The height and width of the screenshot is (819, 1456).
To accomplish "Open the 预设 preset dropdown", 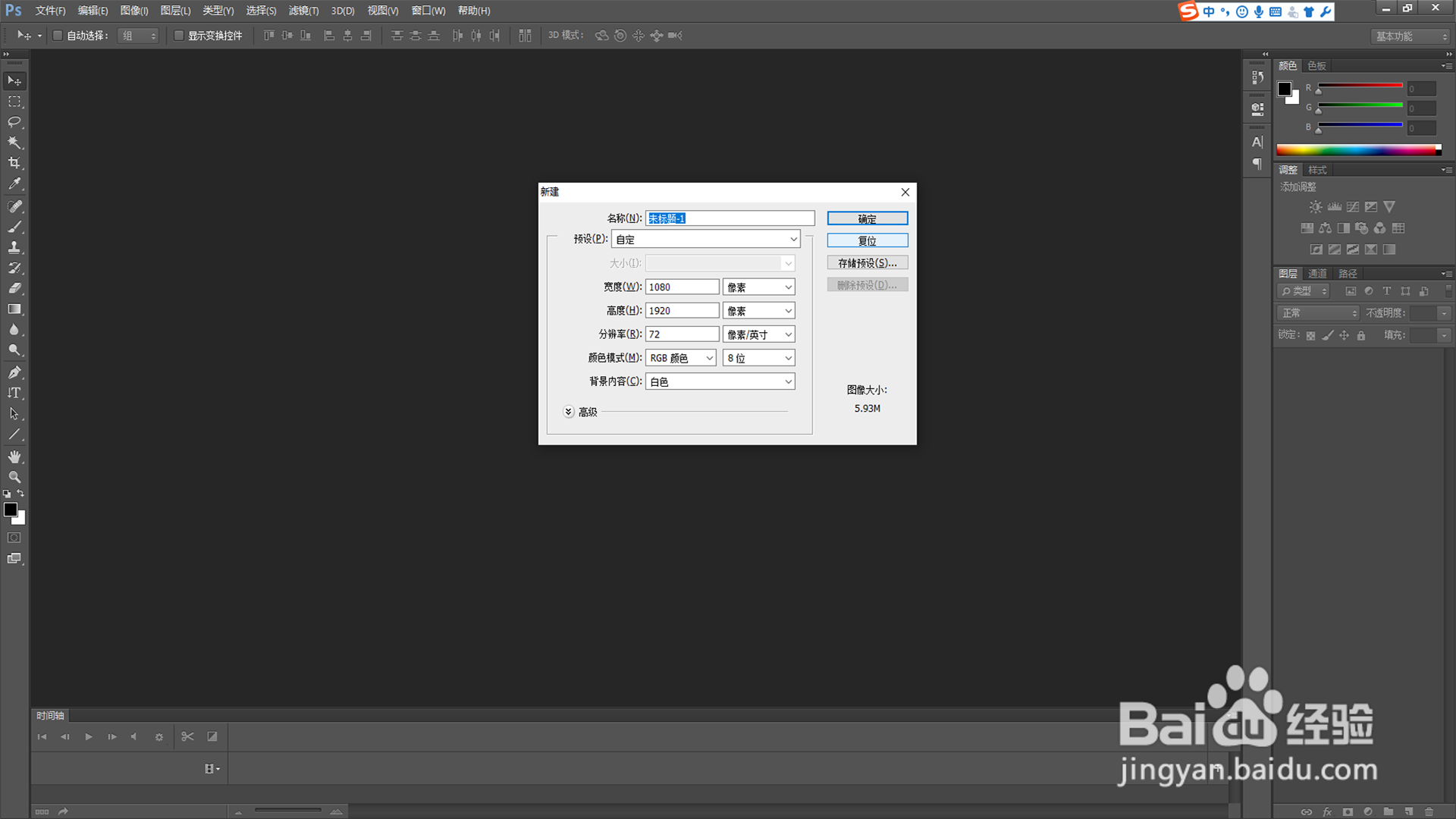I will click(x=705, y=239).
